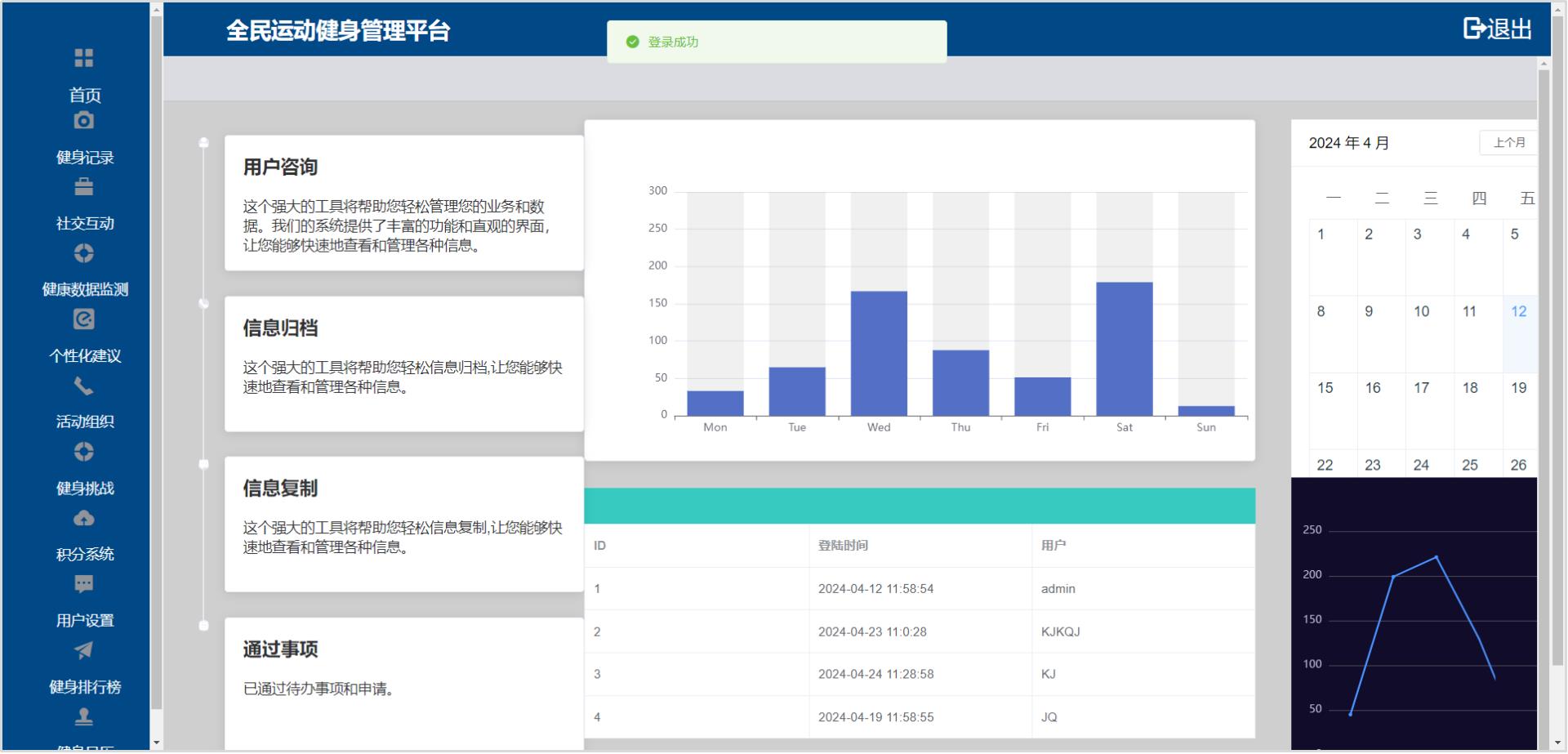Click the lifebuoy icon above 健康数据监测
The image size is (1568, 754).
84,253
